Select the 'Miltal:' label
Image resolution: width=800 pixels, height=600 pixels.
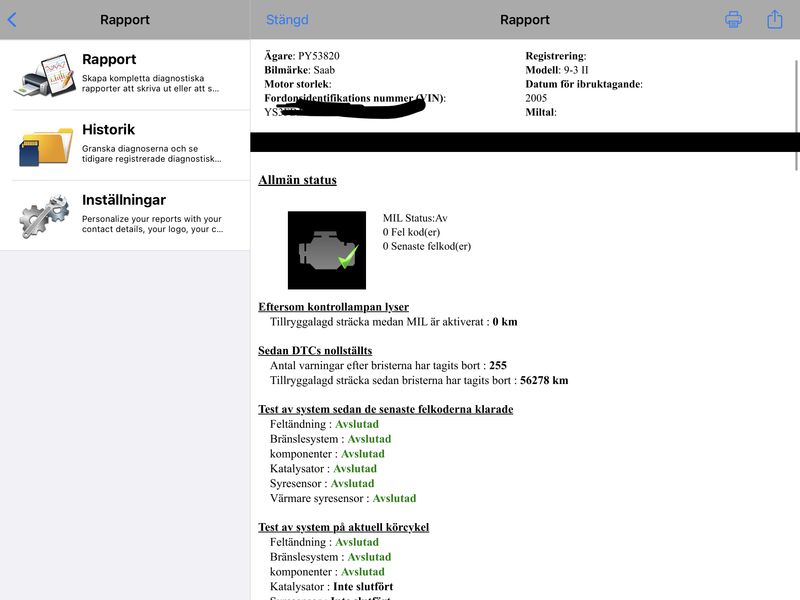coord(541,112)
